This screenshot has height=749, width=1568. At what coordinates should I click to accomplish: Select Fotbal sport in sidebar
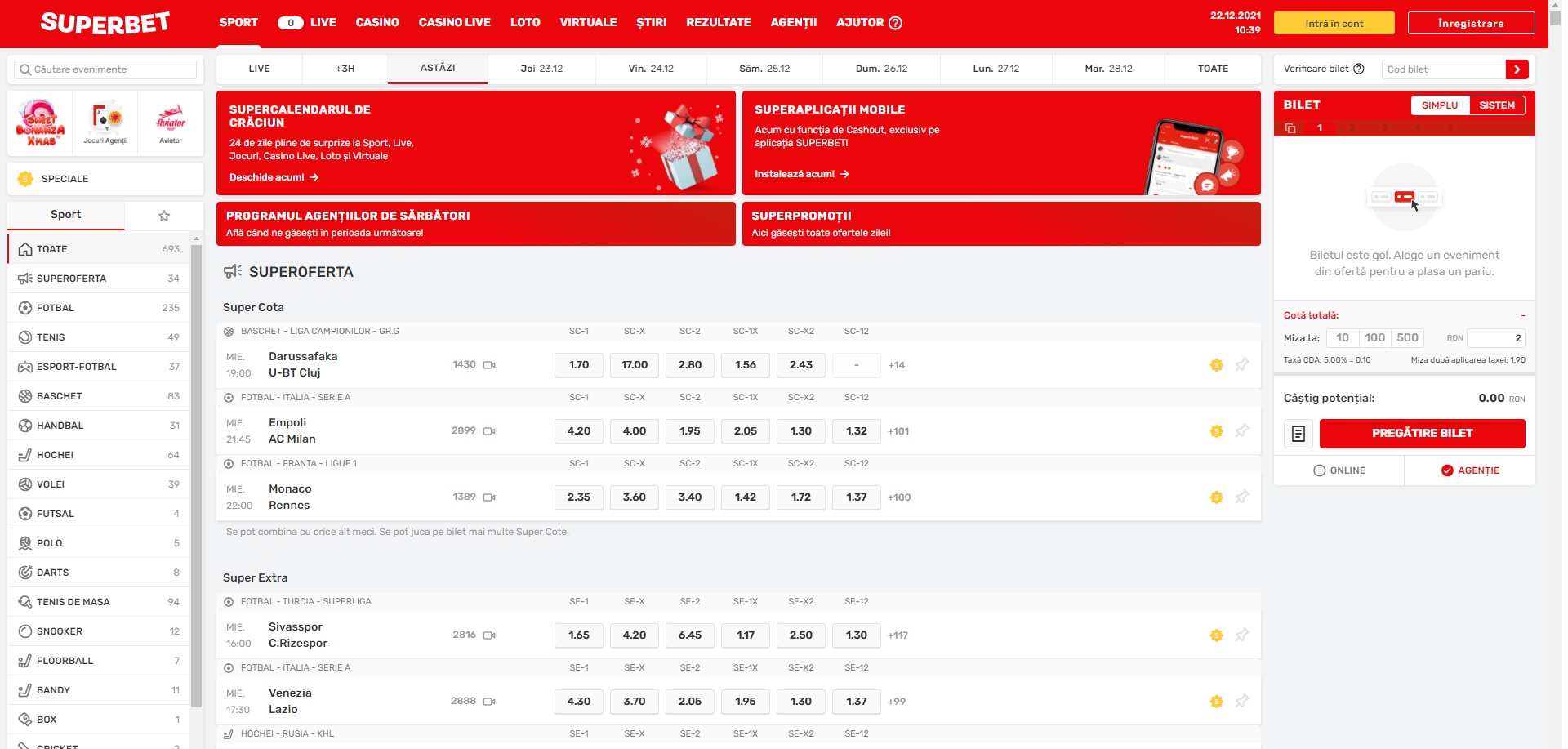(99, 308)
